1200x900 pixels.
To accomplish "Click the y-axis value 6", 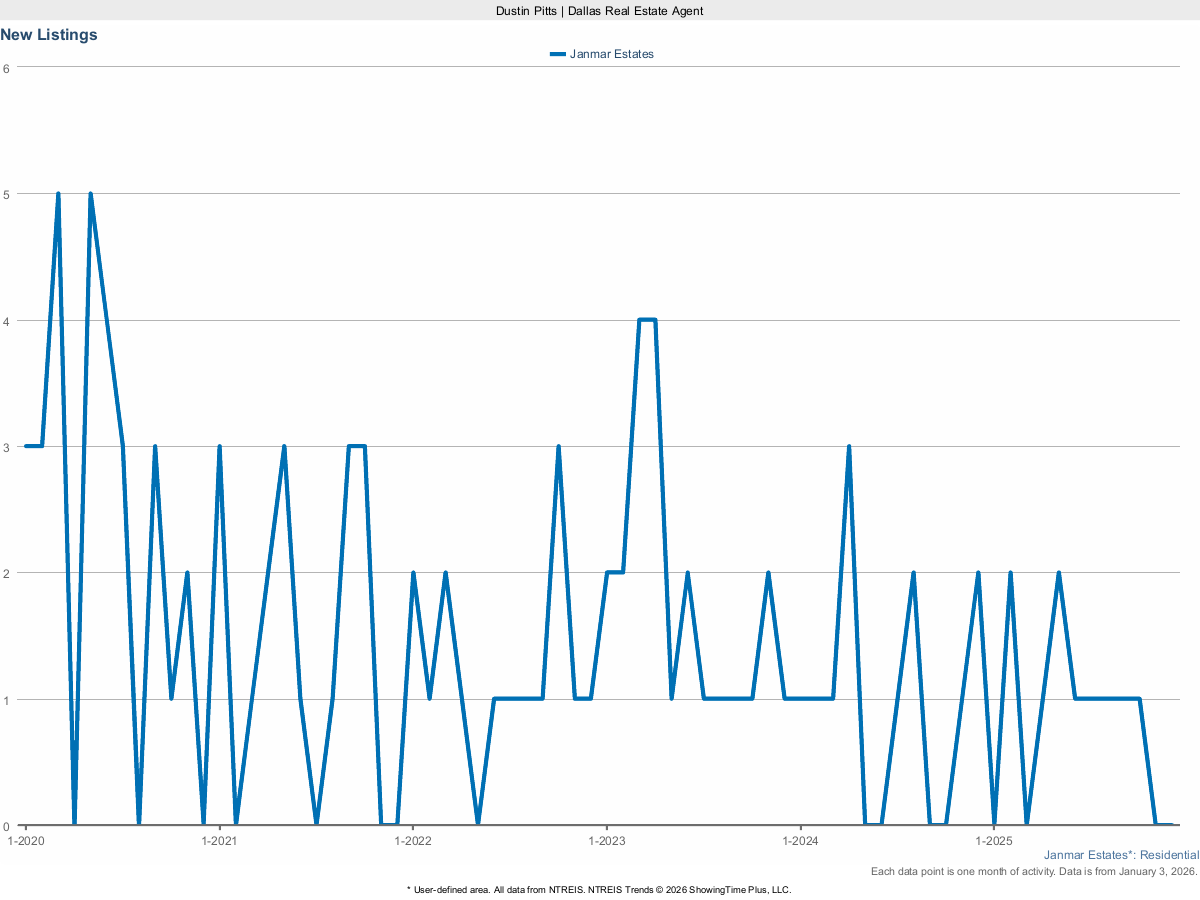I will (6, 68).
